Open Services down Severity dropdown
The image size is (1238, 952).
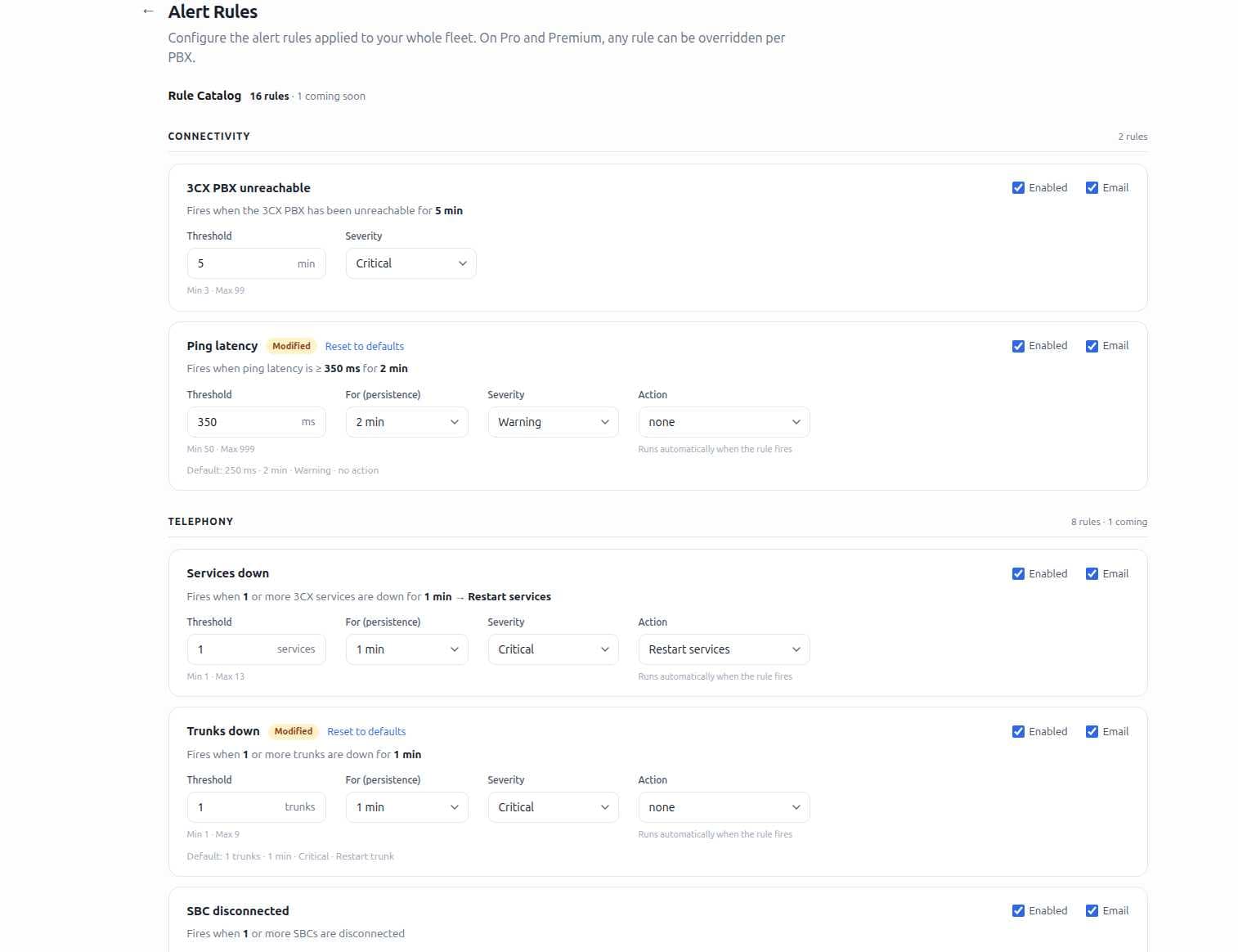point(553,649)
